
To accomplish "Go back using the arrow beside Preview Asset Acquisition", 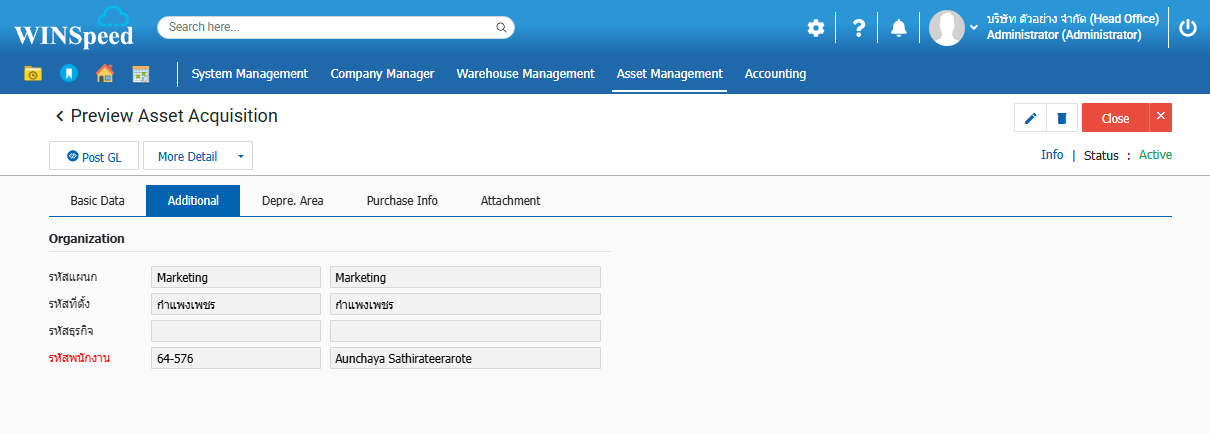I will coord(60,117).
